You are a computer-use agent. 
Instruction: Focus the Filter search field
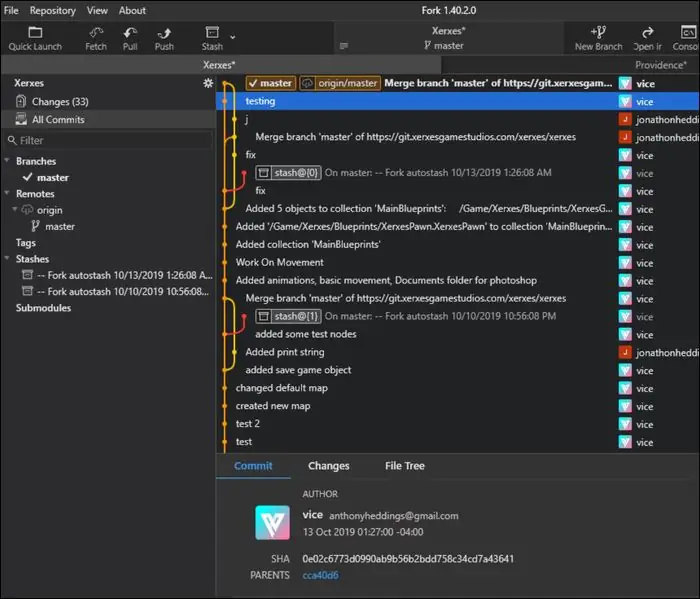click(x=108, y=141)
